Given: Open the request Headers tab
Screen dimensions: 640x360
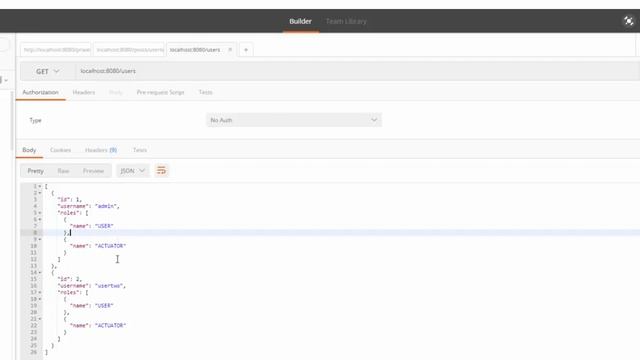Looking at the screenshot, I should (x=84, y=92).
